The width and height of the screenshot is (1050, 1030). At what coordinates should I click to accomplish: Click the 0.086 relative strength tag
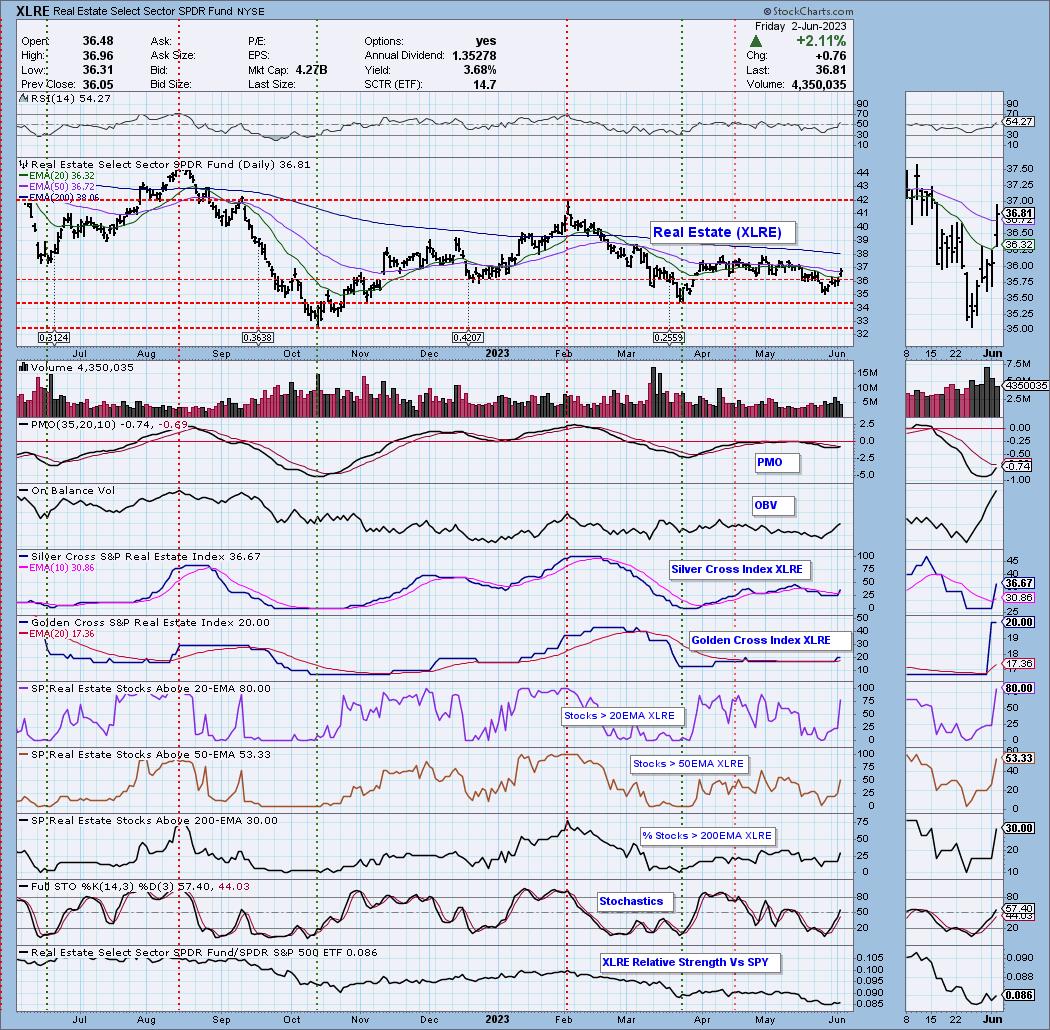pos(1019,996)
